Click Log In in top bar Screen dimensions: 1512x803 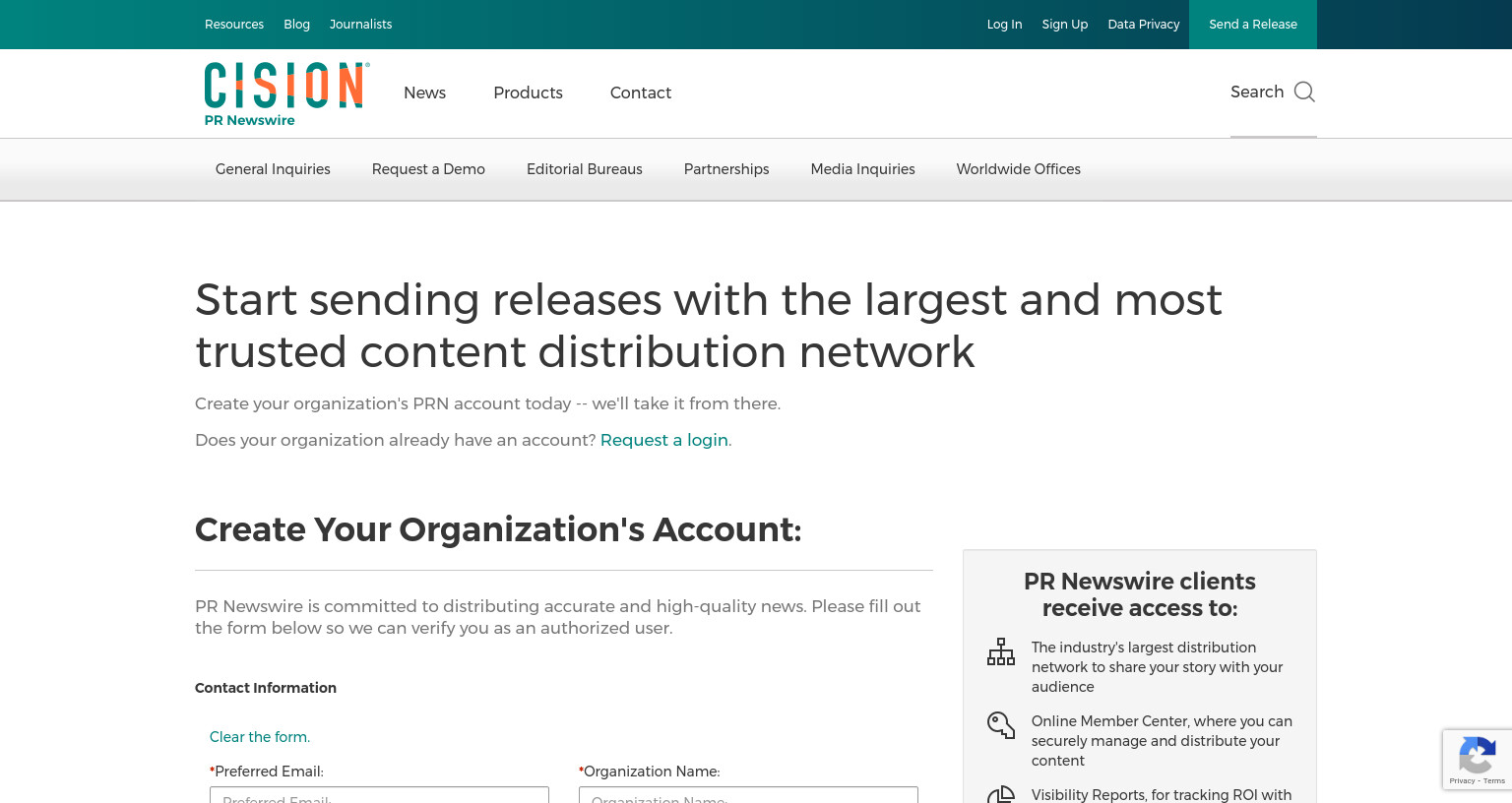(1004, 25)
